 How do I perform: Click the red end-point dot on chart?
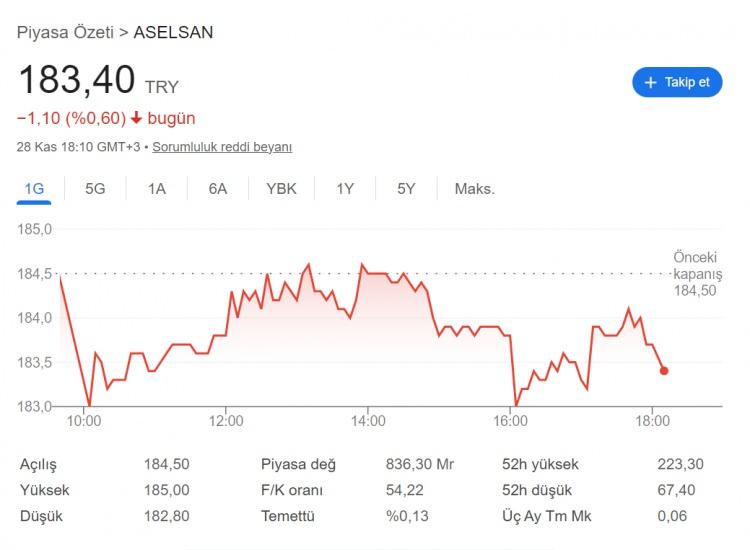click(x=664, y=370)
